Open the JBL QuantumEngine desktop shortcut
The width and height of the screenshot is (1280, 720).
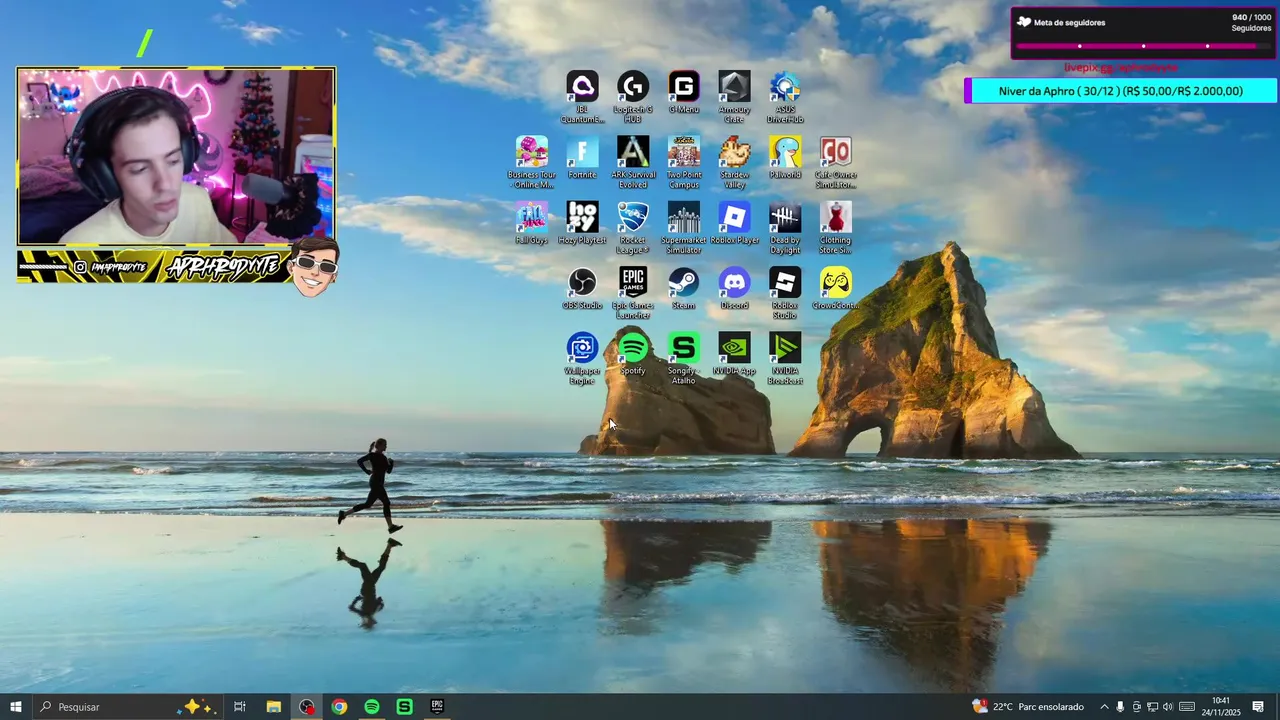(582, 97)
